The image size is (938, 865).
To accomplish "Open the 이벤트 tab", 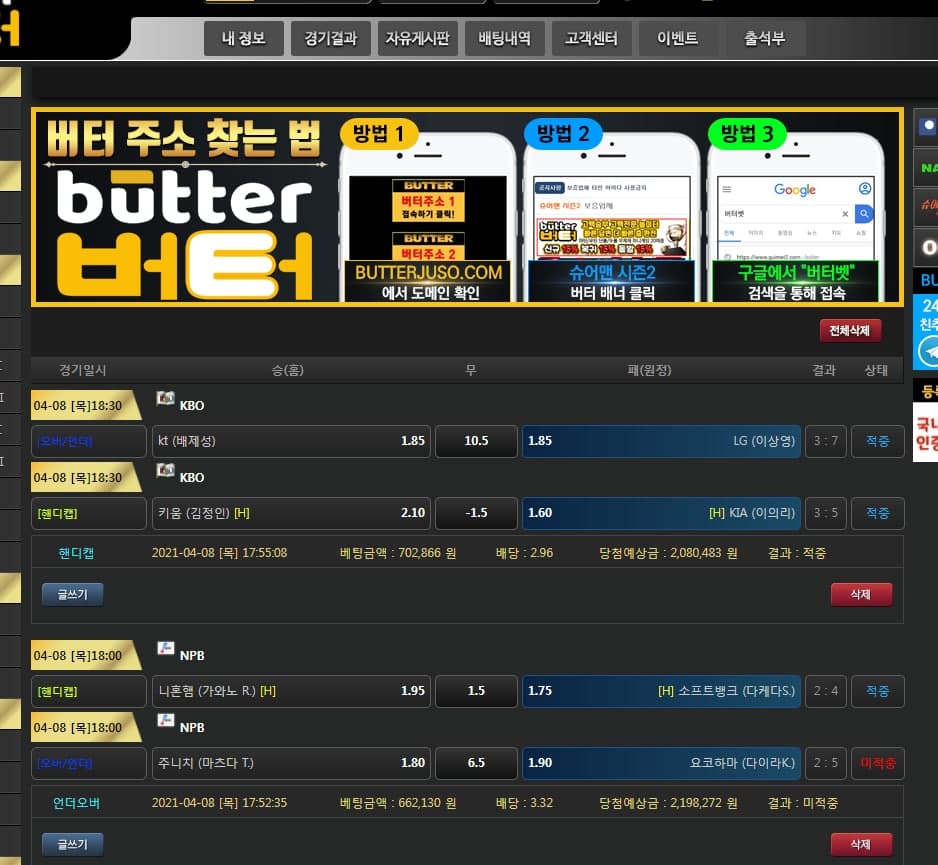I will click(x=677, y=40).
